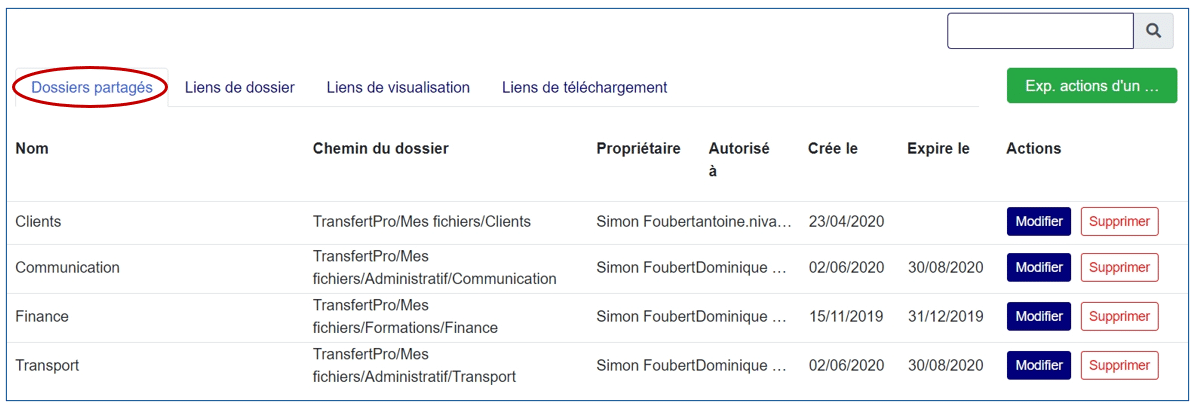The width and height of the screenshot is (1194, 408).
Task: Click Modifier for the Communication folder
Action: (x=1038, y=267)
